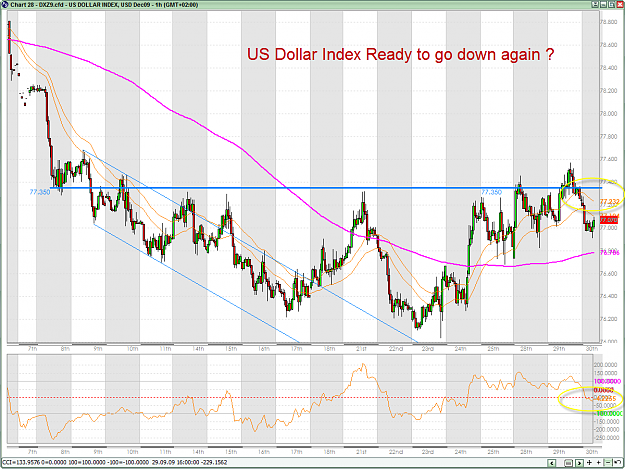Viewport: 625px width, 469px height.
Task: Click the 21st date label under the price chart
Action: click(361, 349)
